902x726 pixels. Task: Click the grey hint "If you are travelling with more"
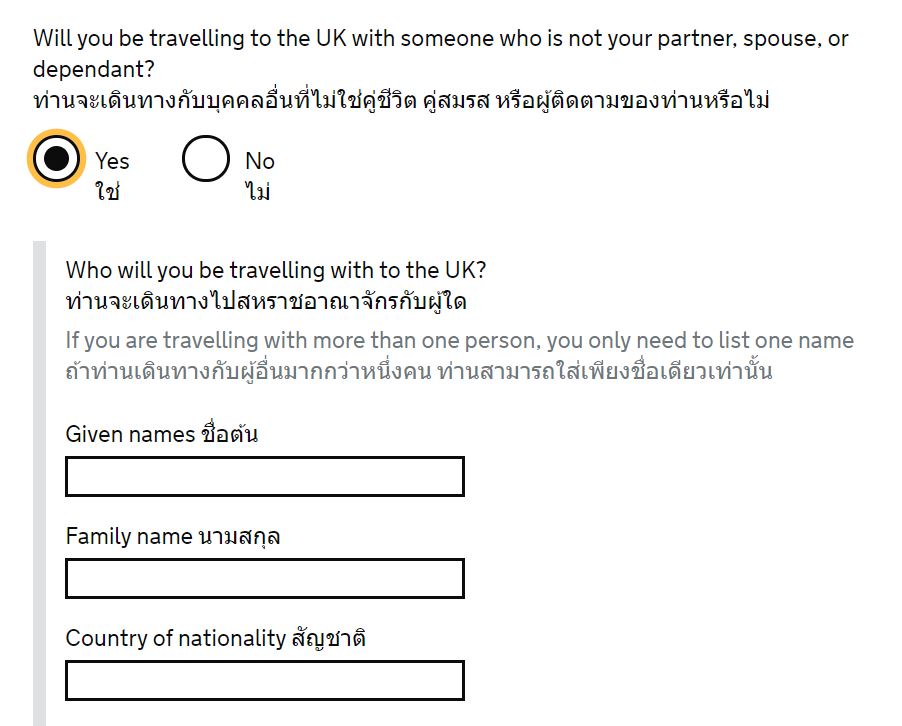[x=460, y=341]
